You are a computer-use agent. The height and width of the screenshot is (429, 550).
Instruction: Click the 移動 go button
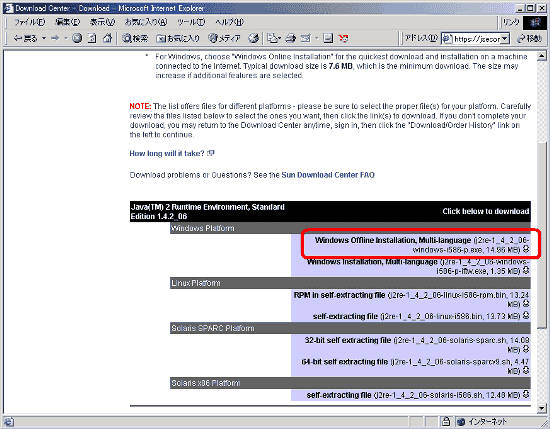(x=529, y=39)
